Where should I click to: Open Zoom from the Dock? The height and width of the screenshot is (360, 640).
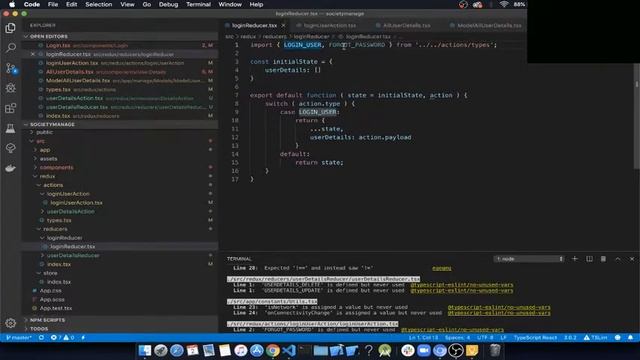(424, 350)
